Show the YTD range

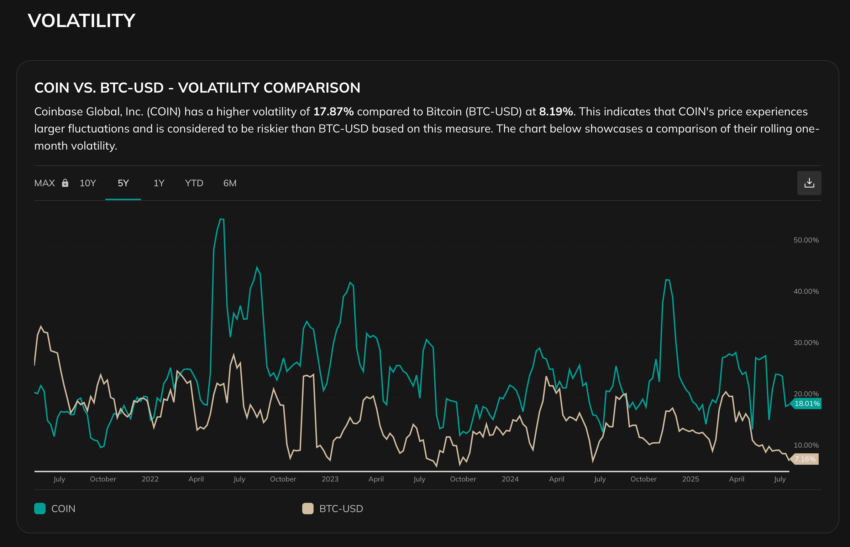(194, 183)
